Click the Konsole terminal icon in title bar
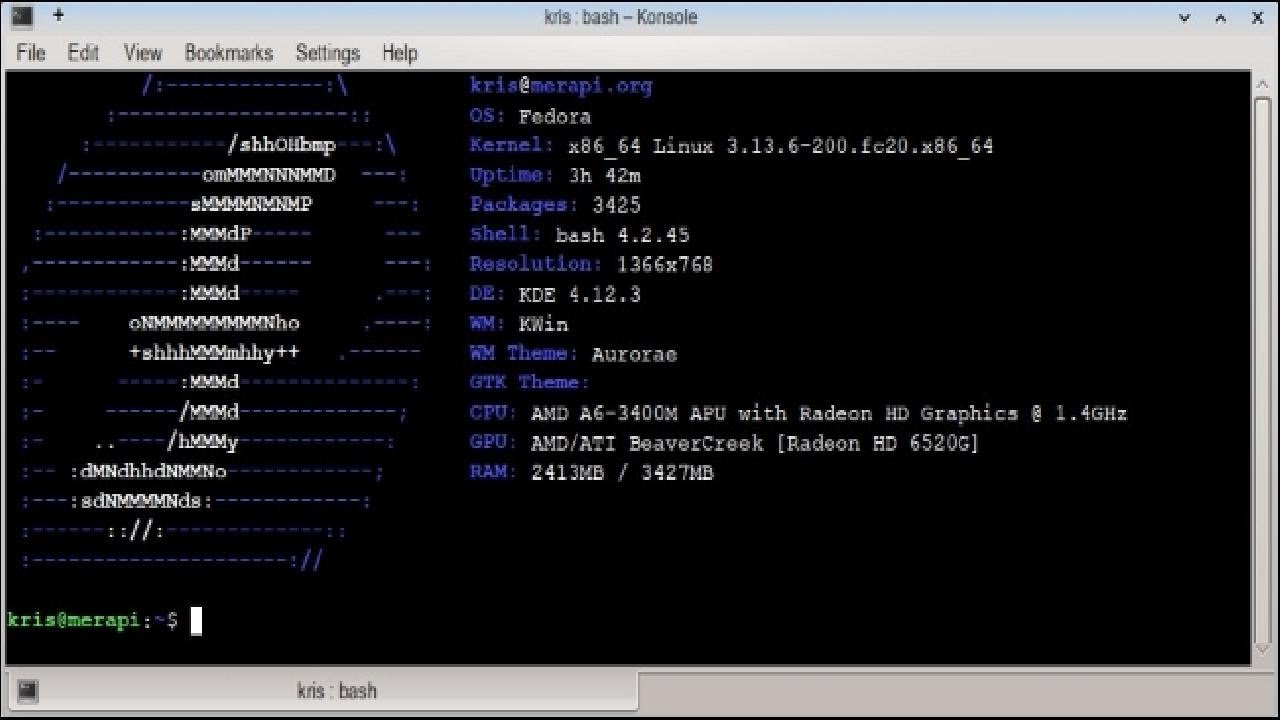1280x720 pixels. click(x=22, y=16)
